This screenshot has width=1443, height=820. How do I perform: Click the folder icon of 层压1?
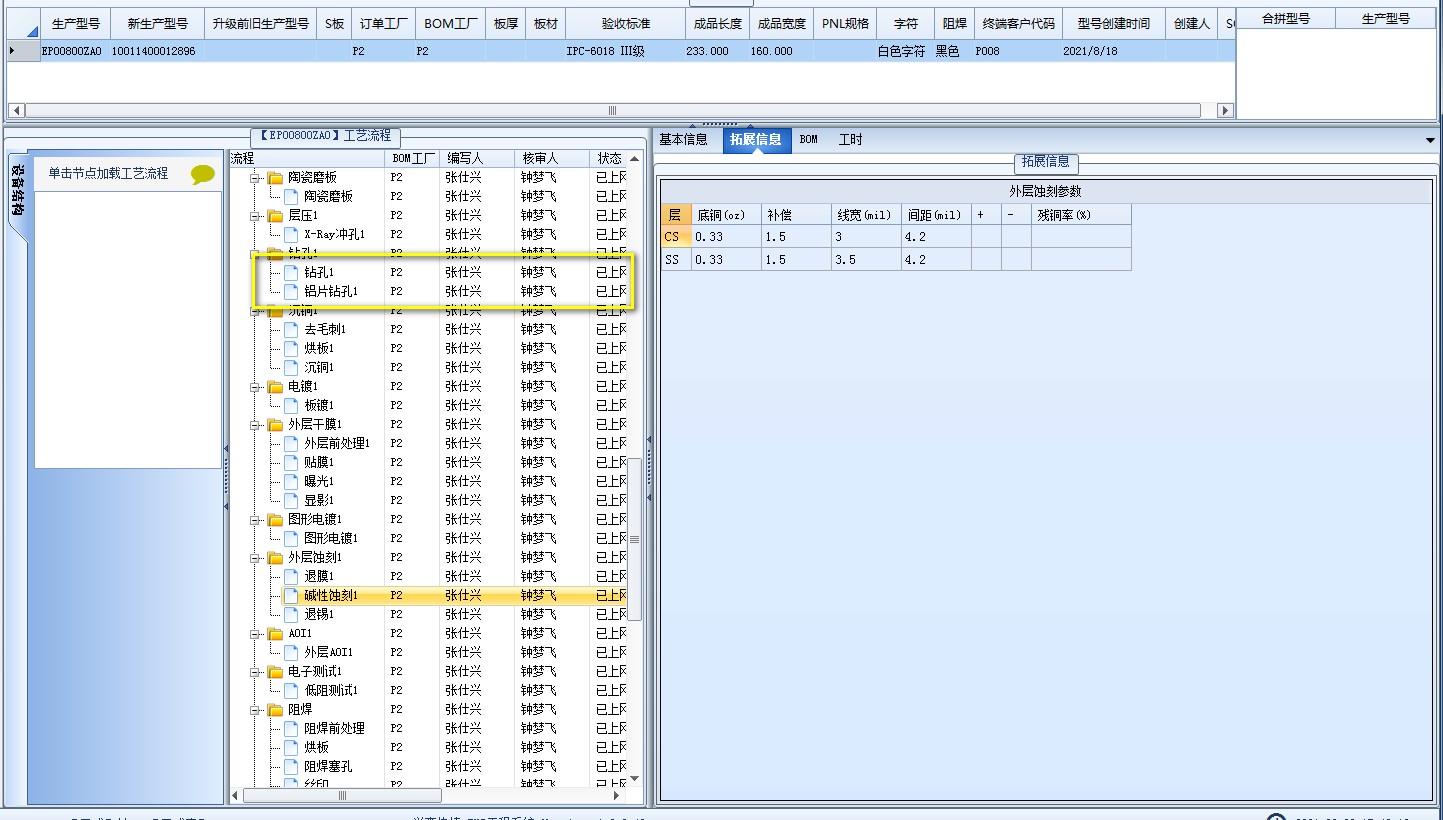pyautogui.click(x=275, y=215)
